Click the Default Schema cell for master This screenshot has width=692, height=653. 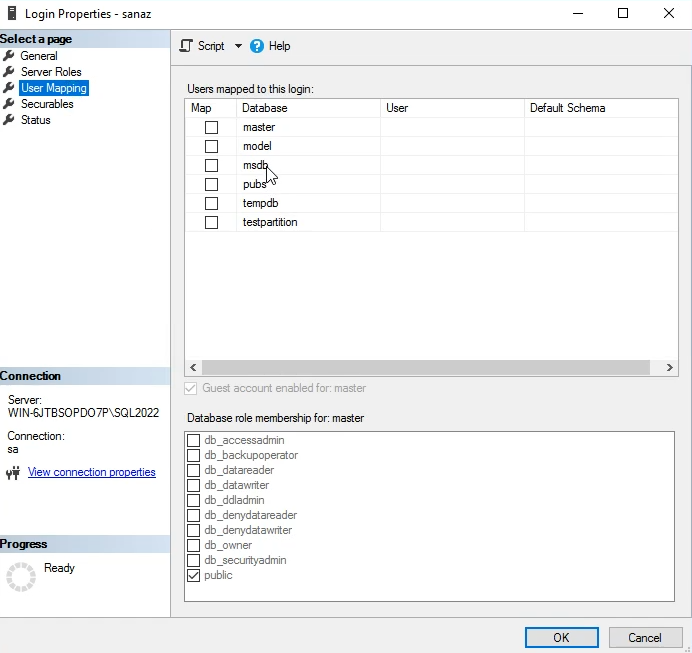point(601,128)
